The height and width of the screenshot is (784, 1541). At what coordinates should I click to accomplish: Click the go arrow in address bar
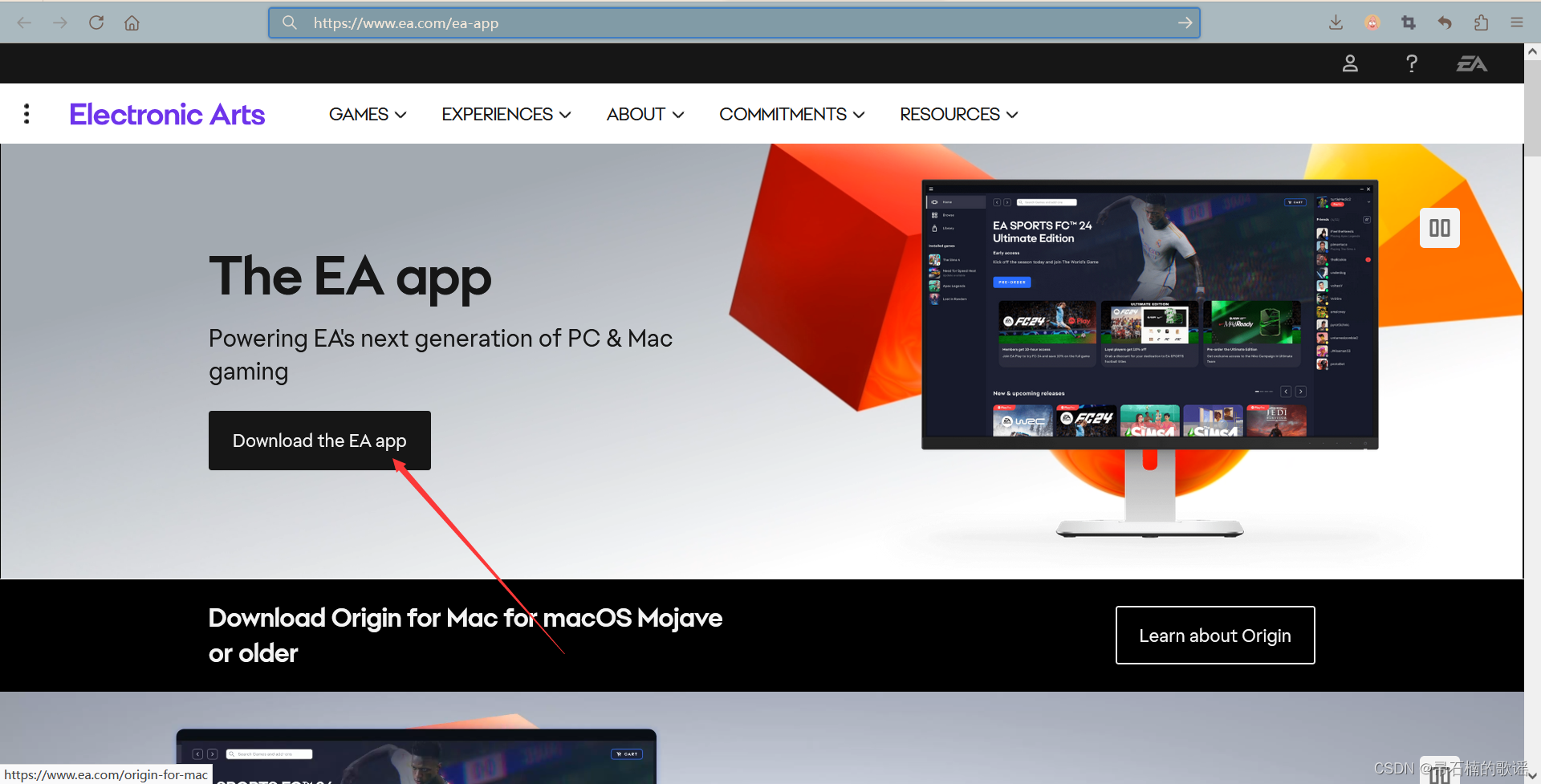1185,22
